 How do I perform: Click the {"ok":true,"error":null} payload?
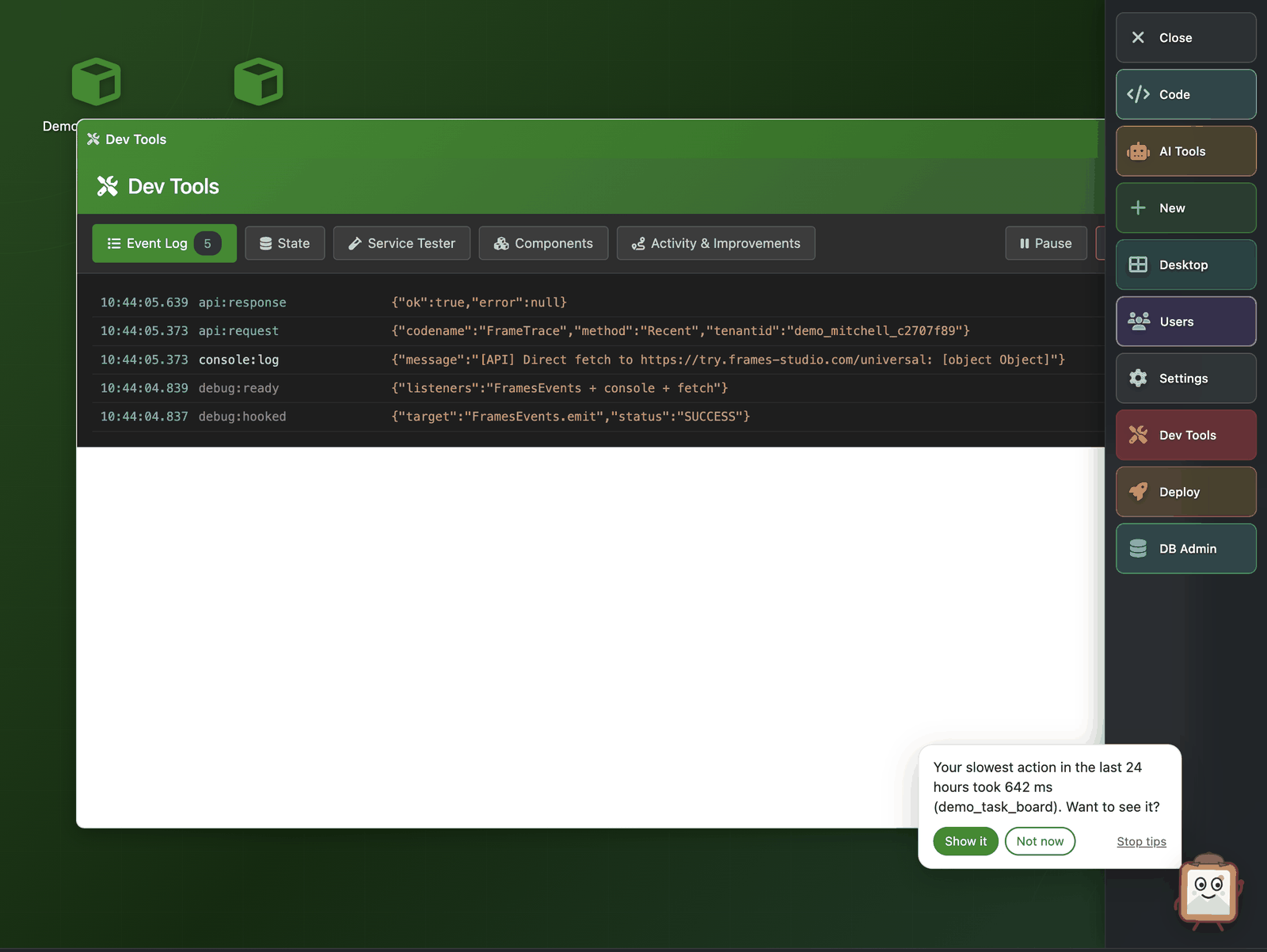[x=479, y=303]
